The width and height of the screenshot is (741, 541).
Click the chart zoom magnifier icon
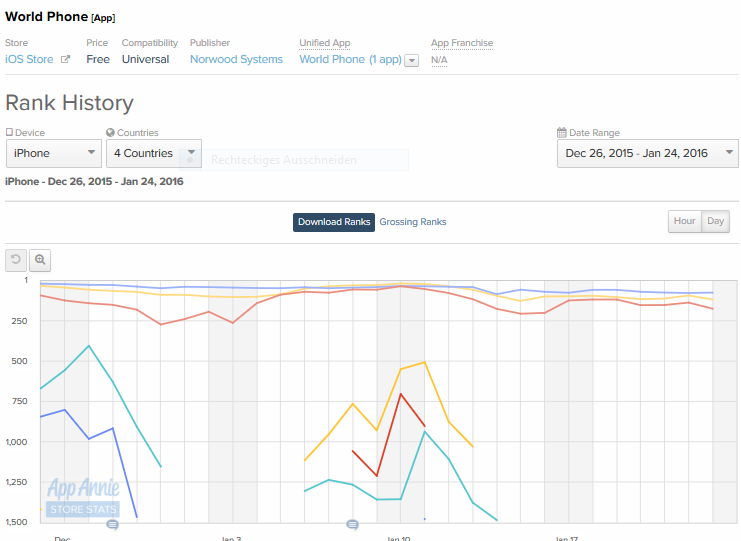tap(40, 260)
